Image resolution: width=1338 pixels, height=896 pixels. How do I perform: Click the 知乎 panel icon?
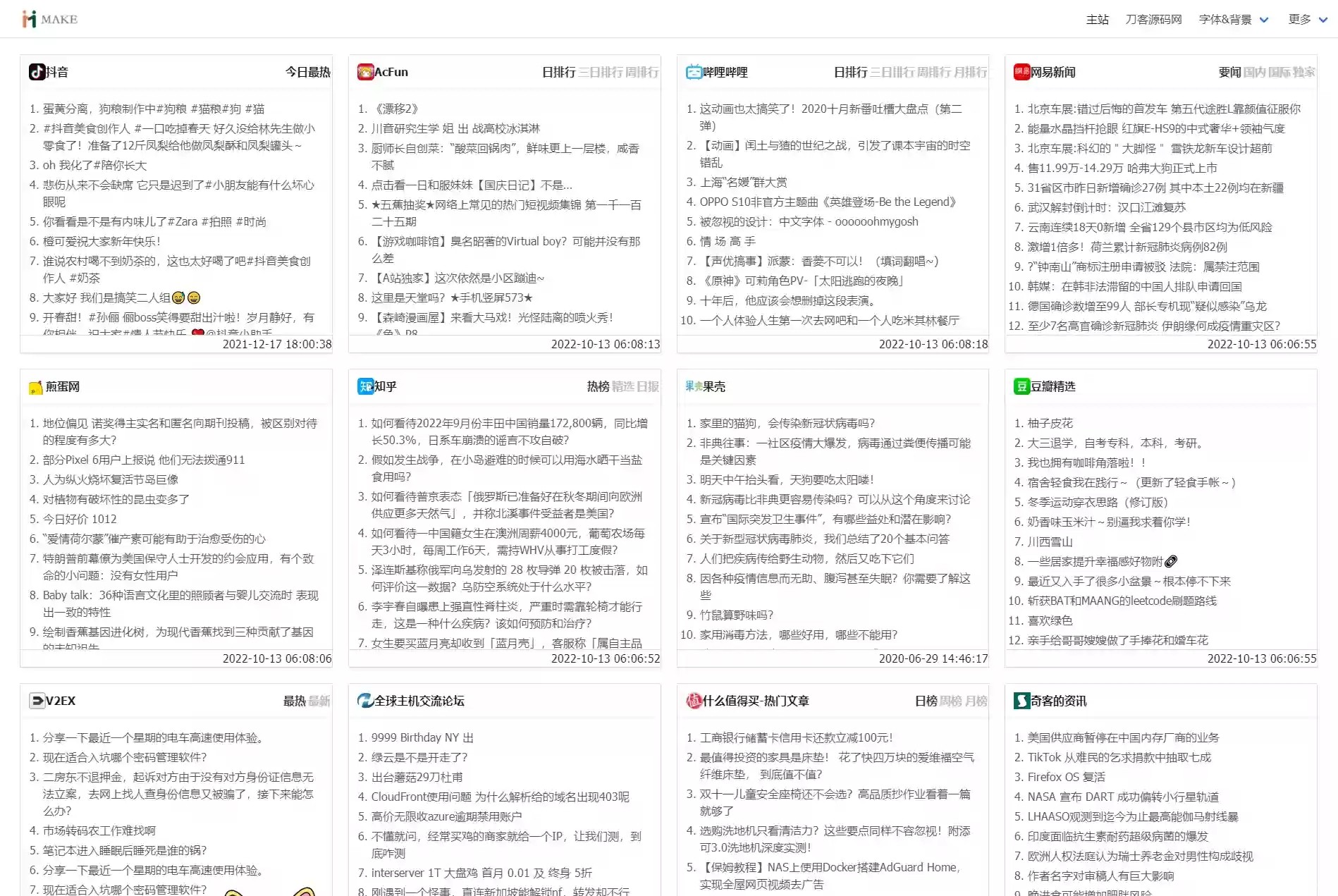click(365, 386)
